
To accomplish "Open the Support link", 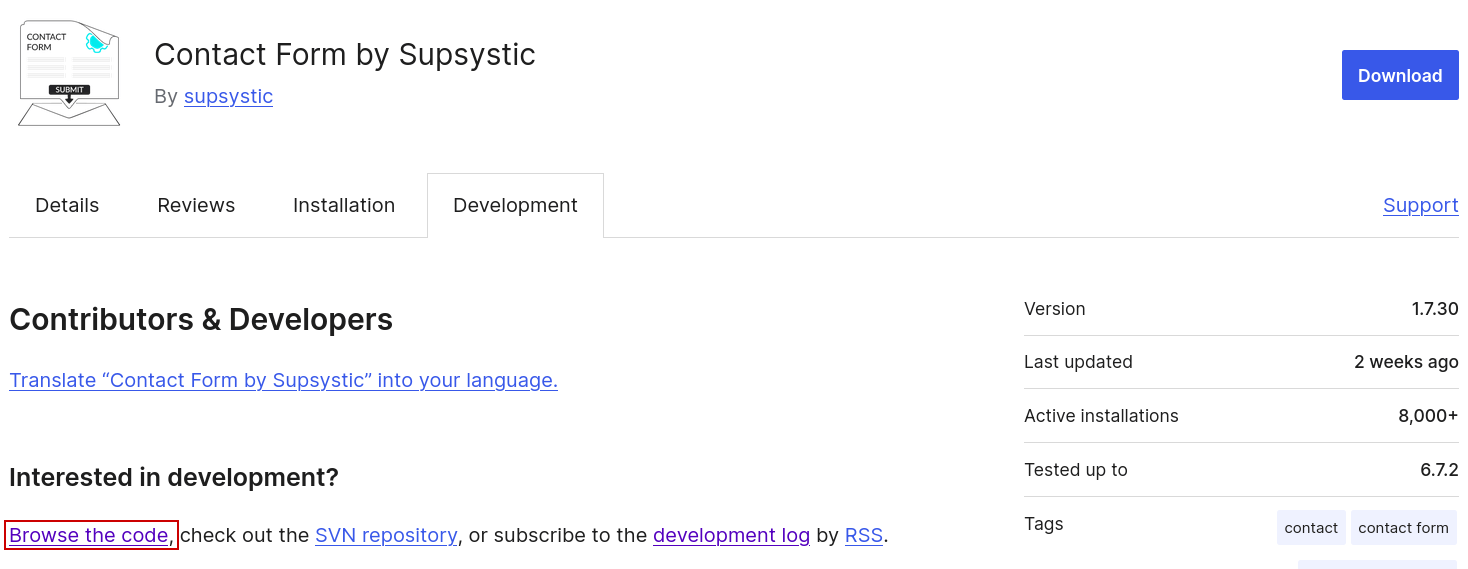I will pyautogui.click(x=1420, y=206).
